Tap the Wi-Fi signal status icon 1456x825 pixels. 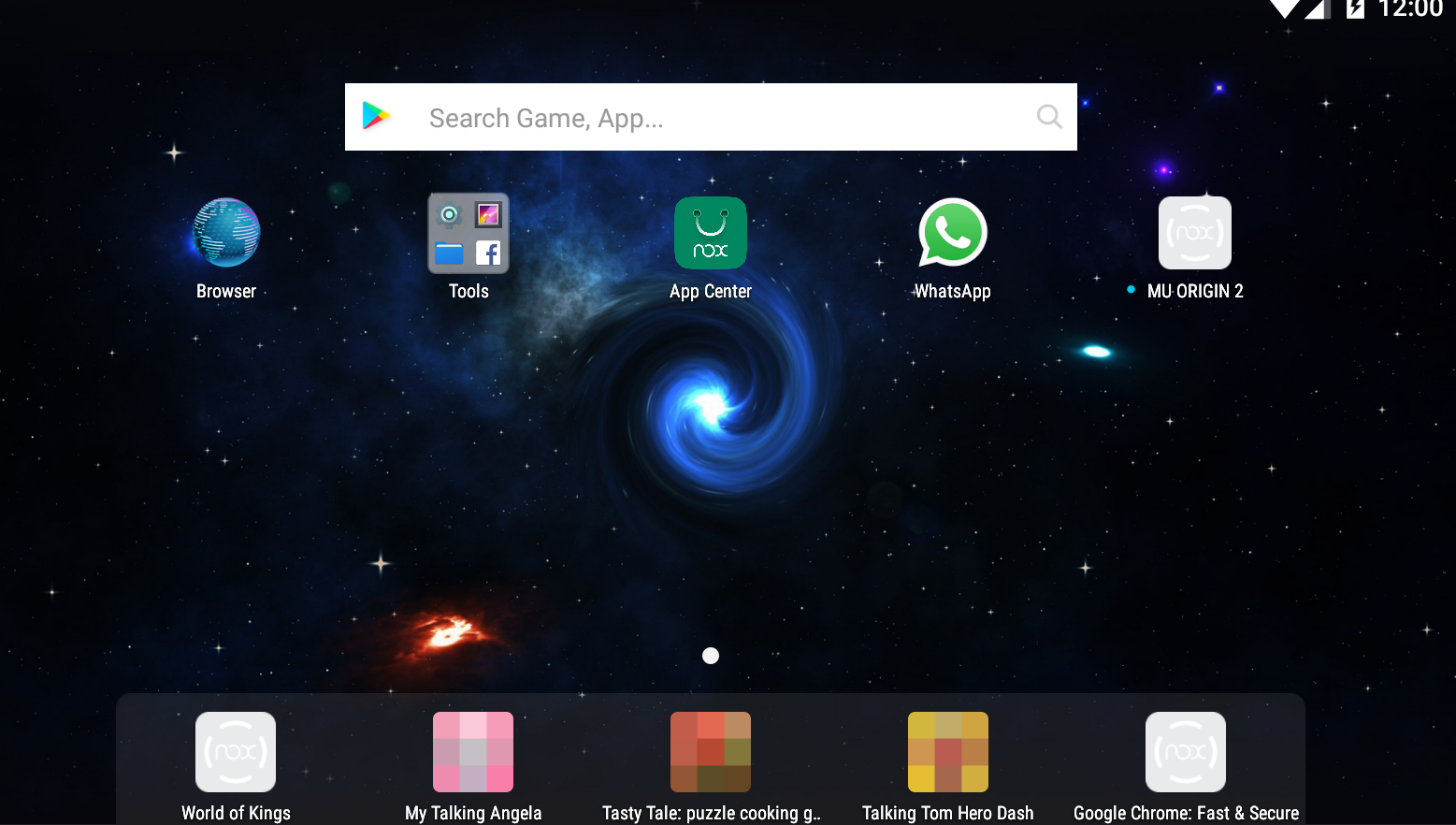[1285, 8]
